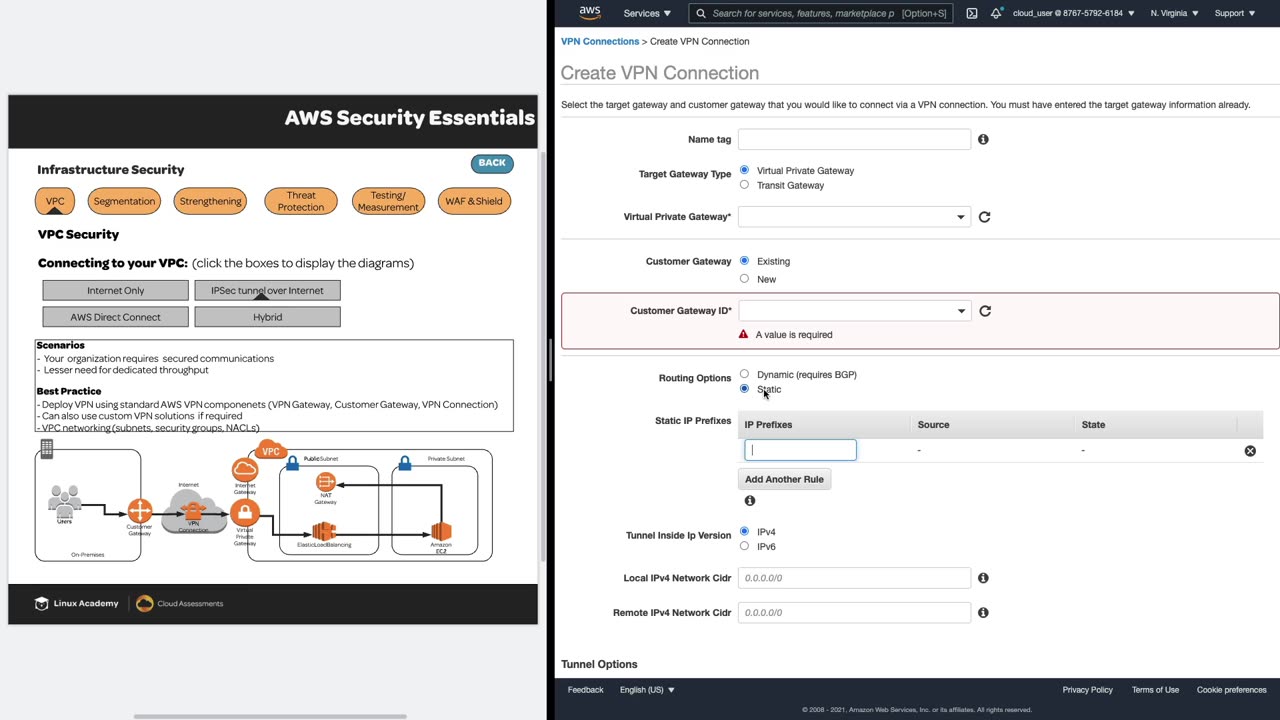Viewport: 1280px width, 720px height.
Task: Click the on-premises building icon
Action: click(46, 449)
